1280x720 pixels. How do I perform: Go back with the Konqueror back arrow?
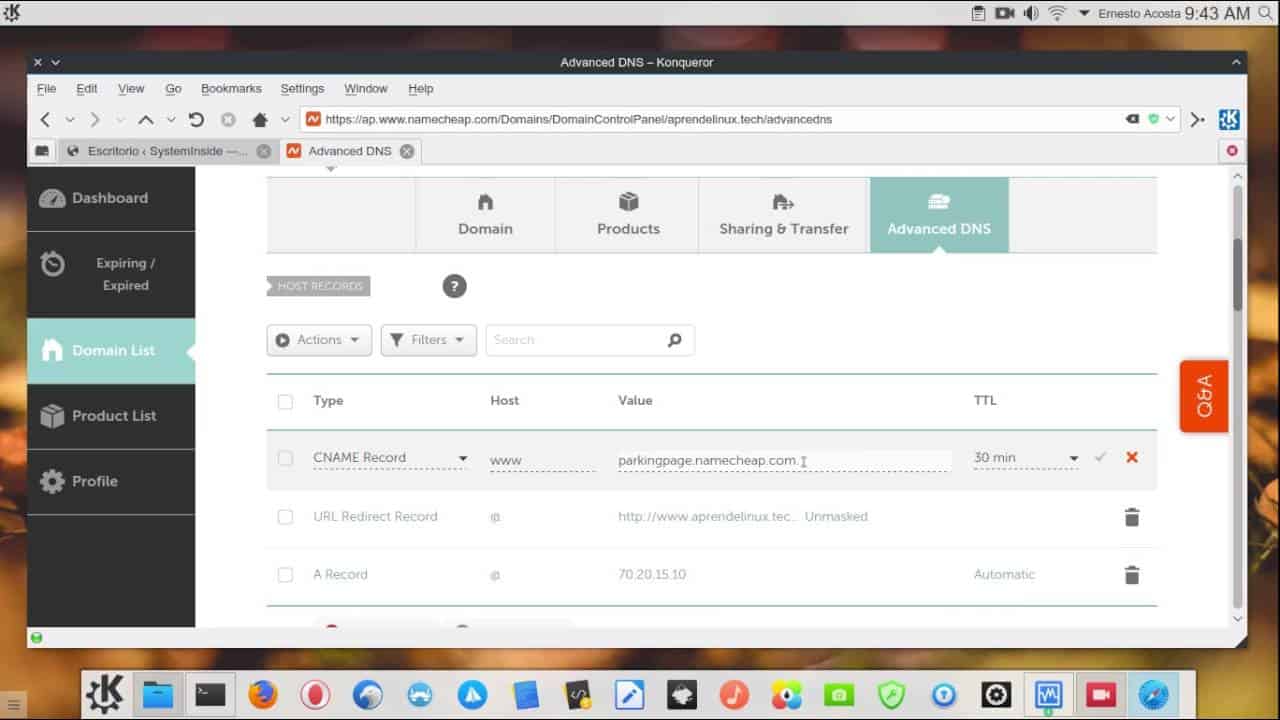coord(45,119)
